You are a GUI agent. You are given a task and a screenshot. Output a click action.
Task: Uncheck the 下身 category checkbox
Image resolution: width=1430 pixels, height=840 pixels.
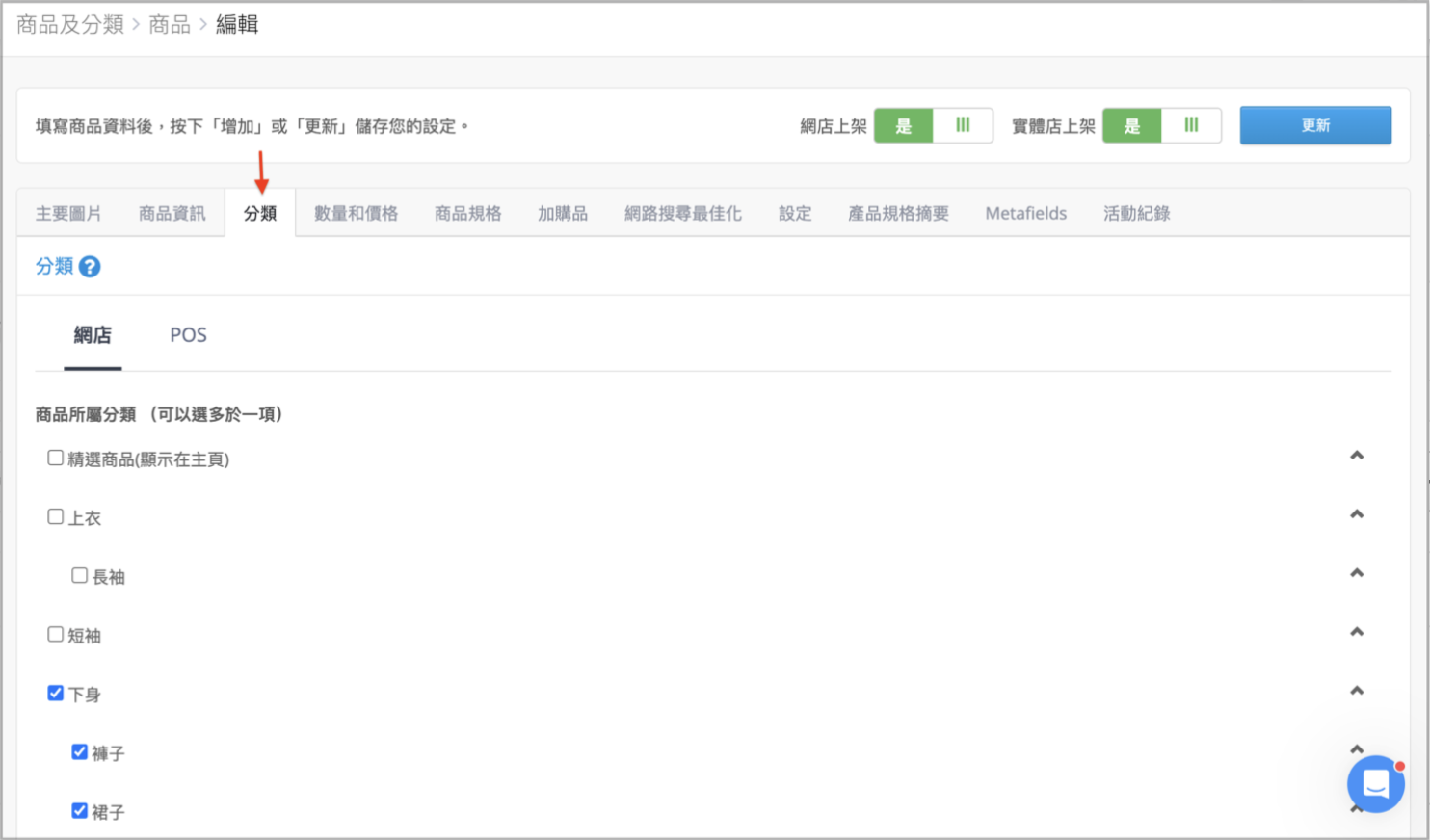coord(56,694)
